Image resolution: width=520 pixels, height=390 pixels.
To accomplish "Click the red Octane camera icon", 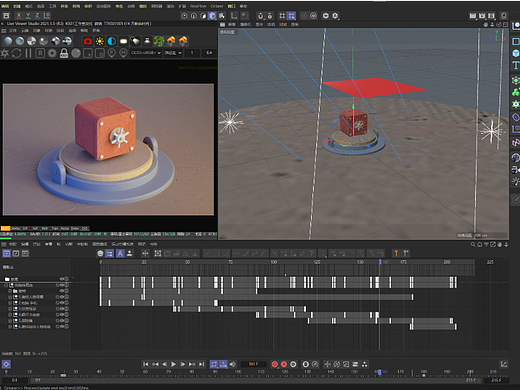I will 88,41.
